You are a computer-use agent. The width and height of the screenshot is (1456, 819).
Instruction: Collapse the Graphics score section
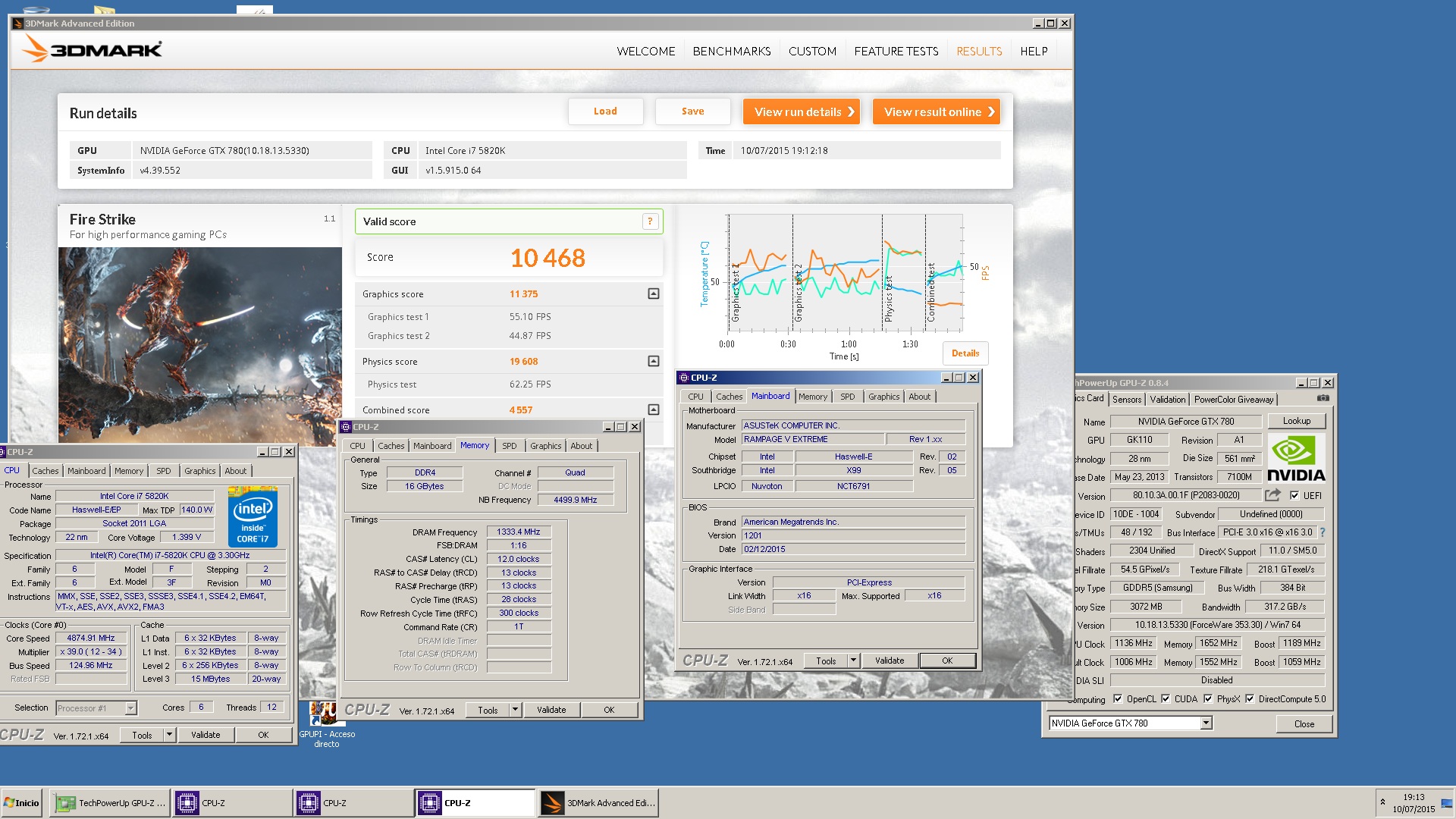(654, 293)
